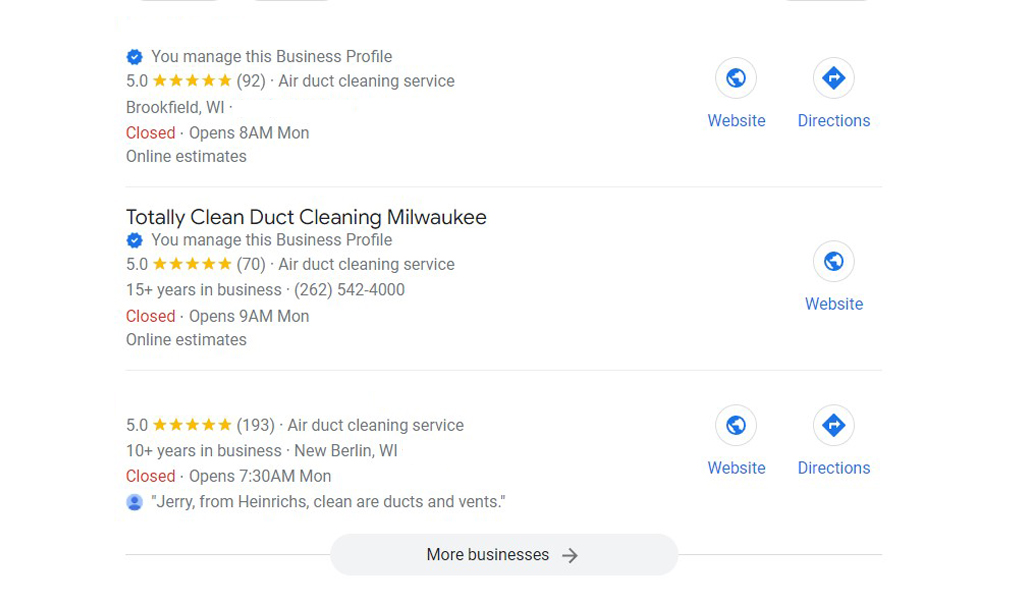Viewport: 1024px width, 596px height.
Task: Select the Directions arrow icon for the first listing
Action: coord(833,77)
